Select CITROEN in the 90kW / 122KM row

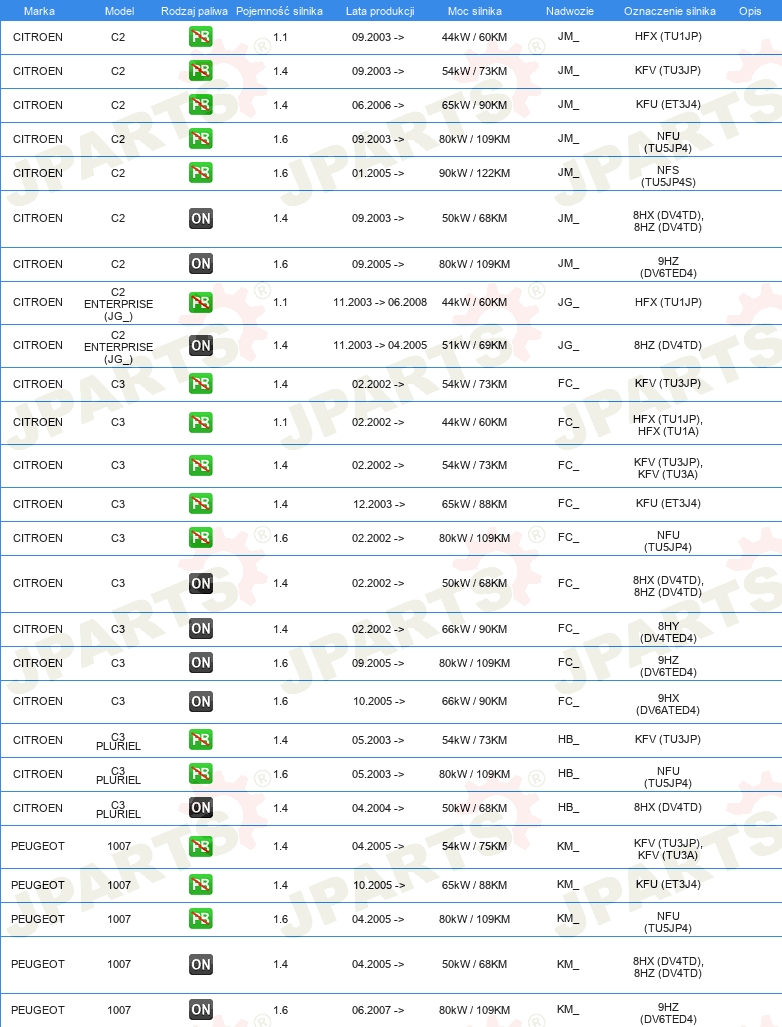(38, 174)
